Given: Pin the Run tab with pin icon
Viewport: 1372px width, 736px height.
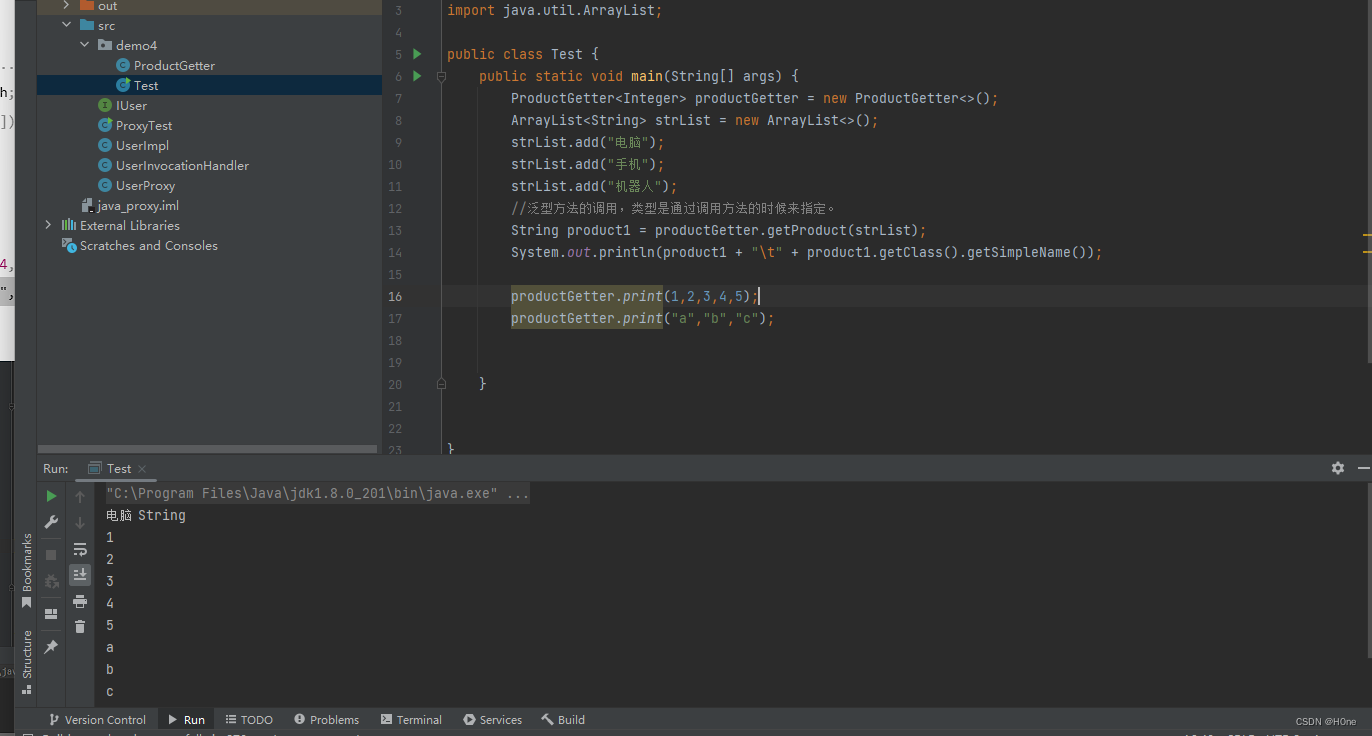Looking at the screenshot, I should [x=51, y=647].
